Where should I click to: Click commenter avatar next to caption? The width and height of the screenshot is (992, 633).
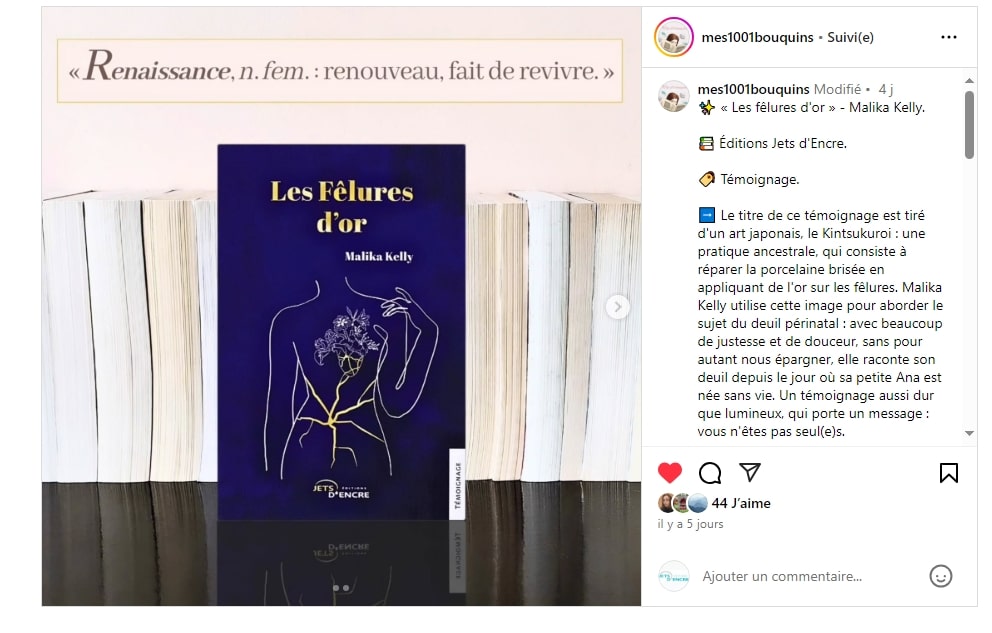click(x=674, y=97)
